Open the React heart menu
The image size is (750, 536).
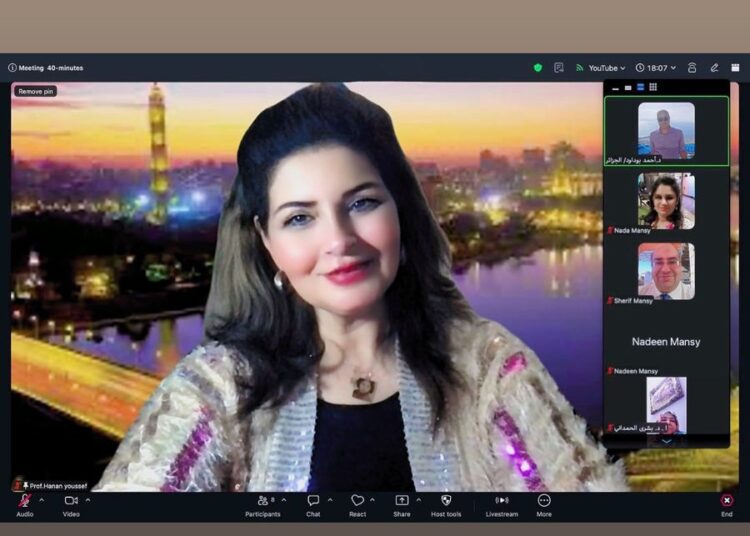357,505
